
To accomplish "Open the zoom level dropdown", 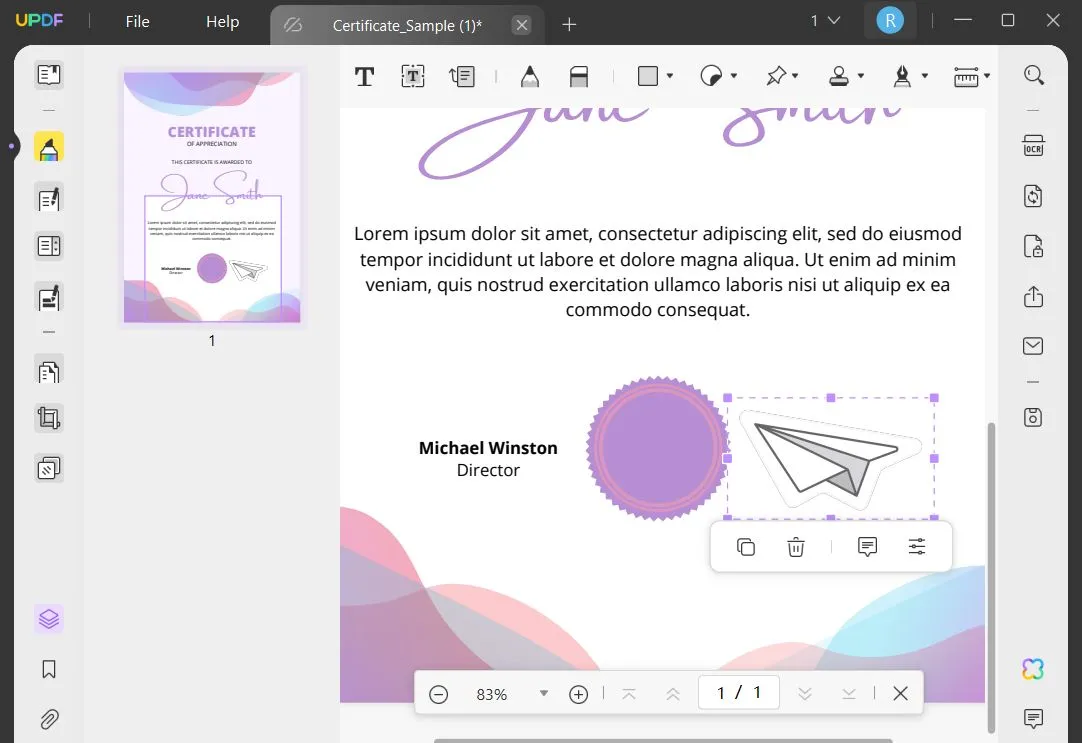I will (x=543, y=692).
